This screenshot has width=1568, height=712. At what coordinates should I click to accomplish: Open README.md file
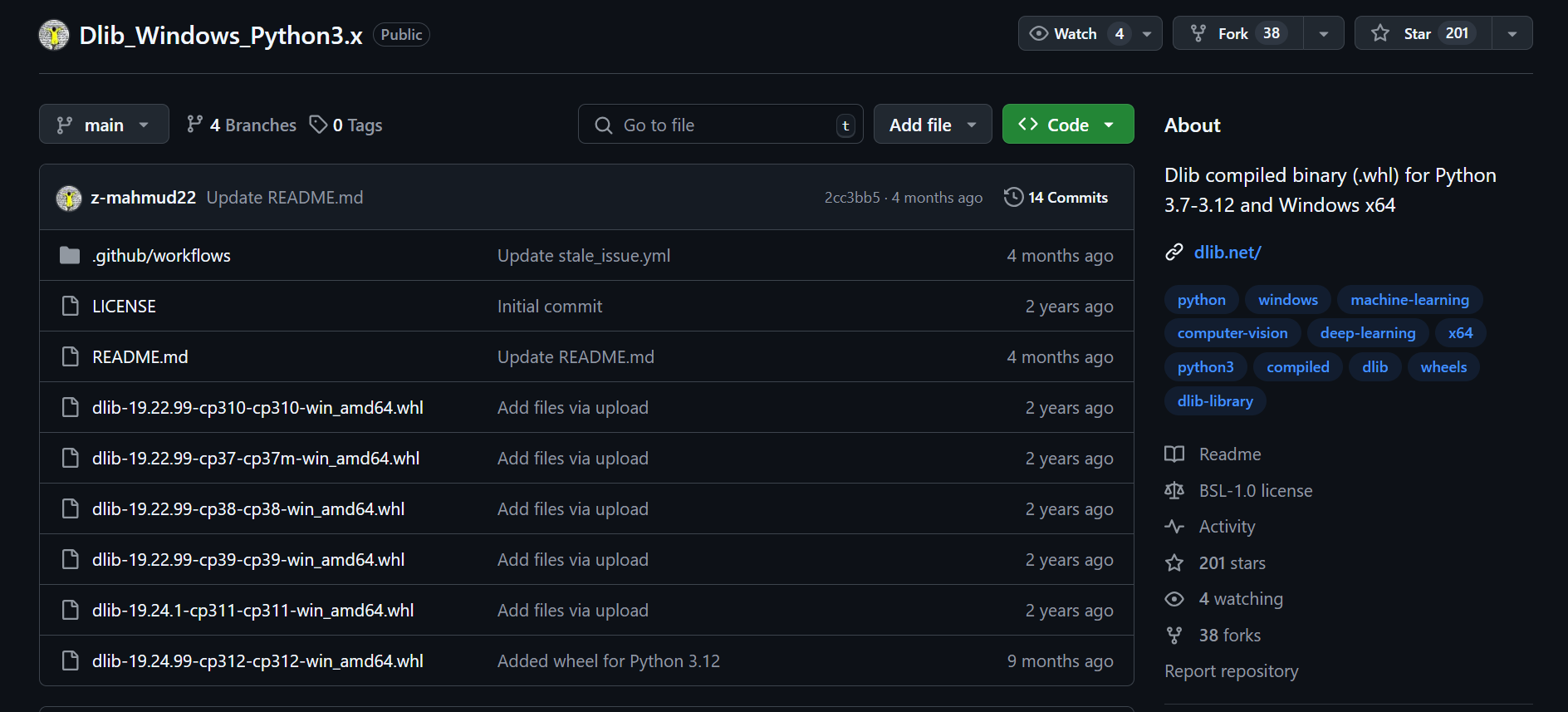point(140,357)
